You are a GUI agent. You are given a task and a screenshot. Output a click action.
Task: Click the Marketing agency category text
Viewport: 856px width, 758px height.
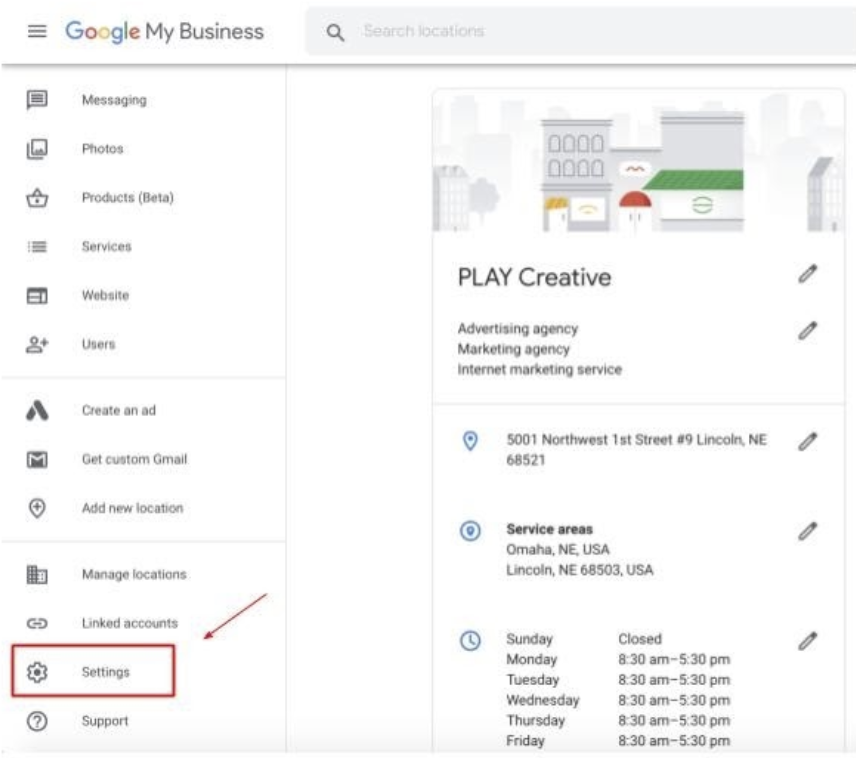514,349
